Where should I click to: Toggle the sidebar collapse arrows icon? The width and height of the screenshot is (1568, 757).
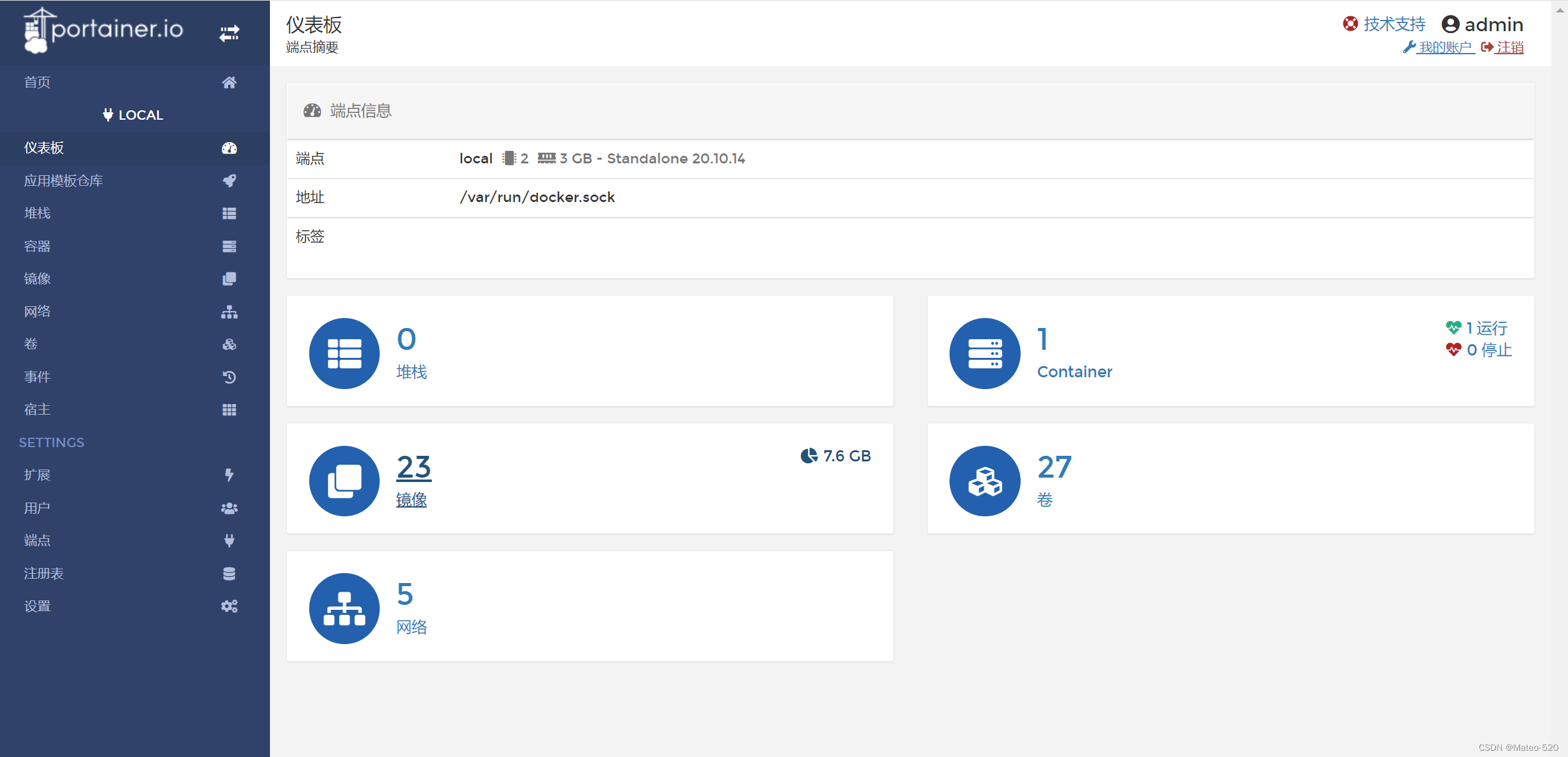[229, 33]
